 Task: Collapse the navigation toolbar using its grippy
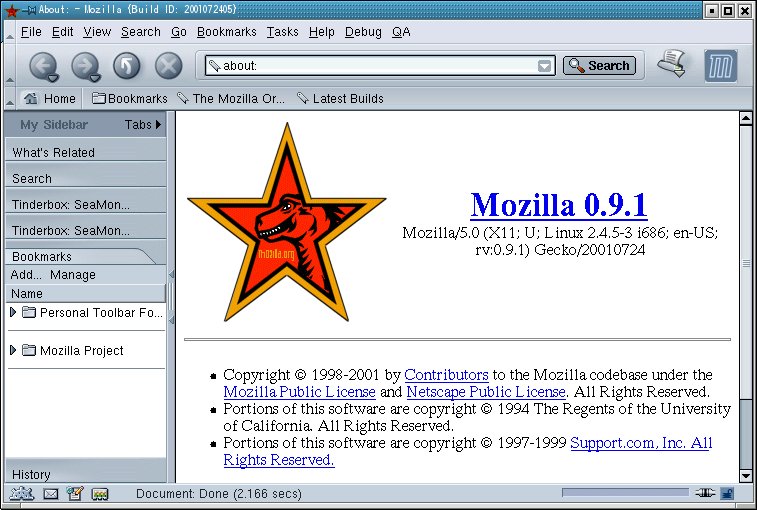(x=10, y=65)
